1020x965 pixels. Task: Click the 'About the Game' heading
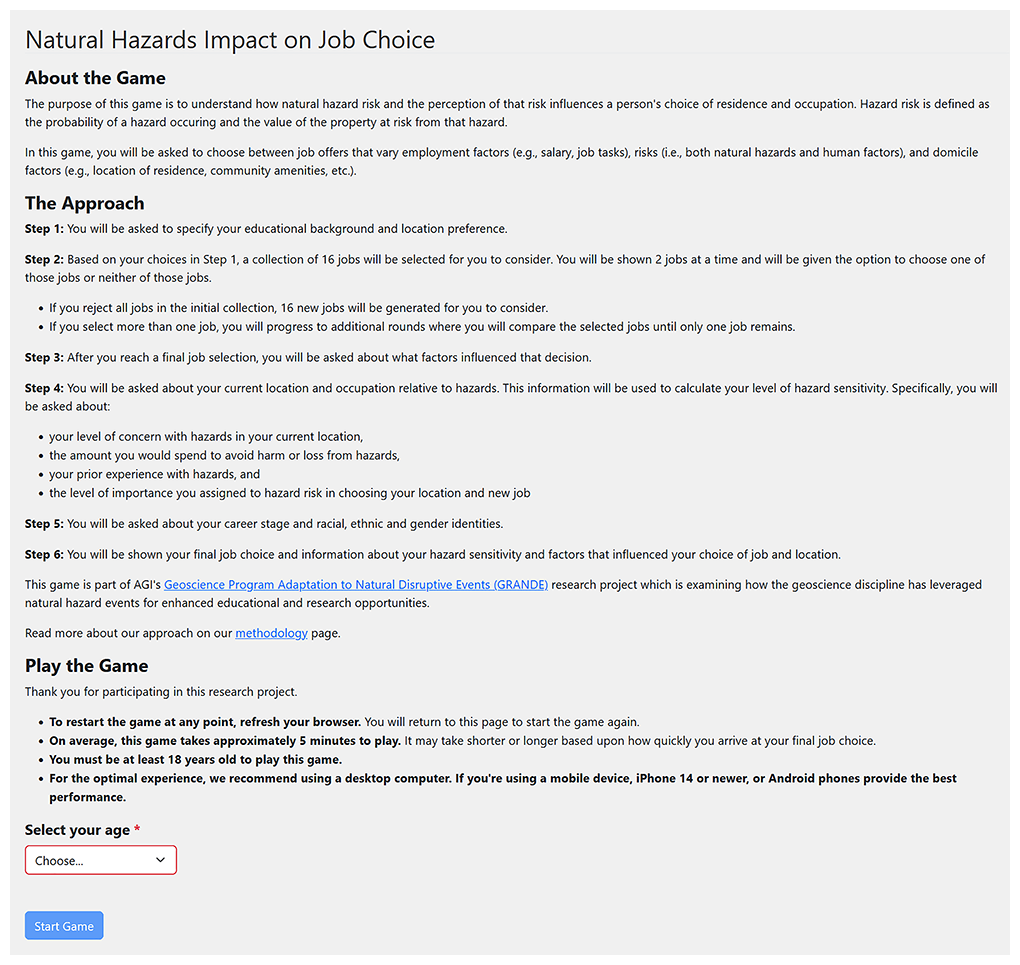coord(95,78)
